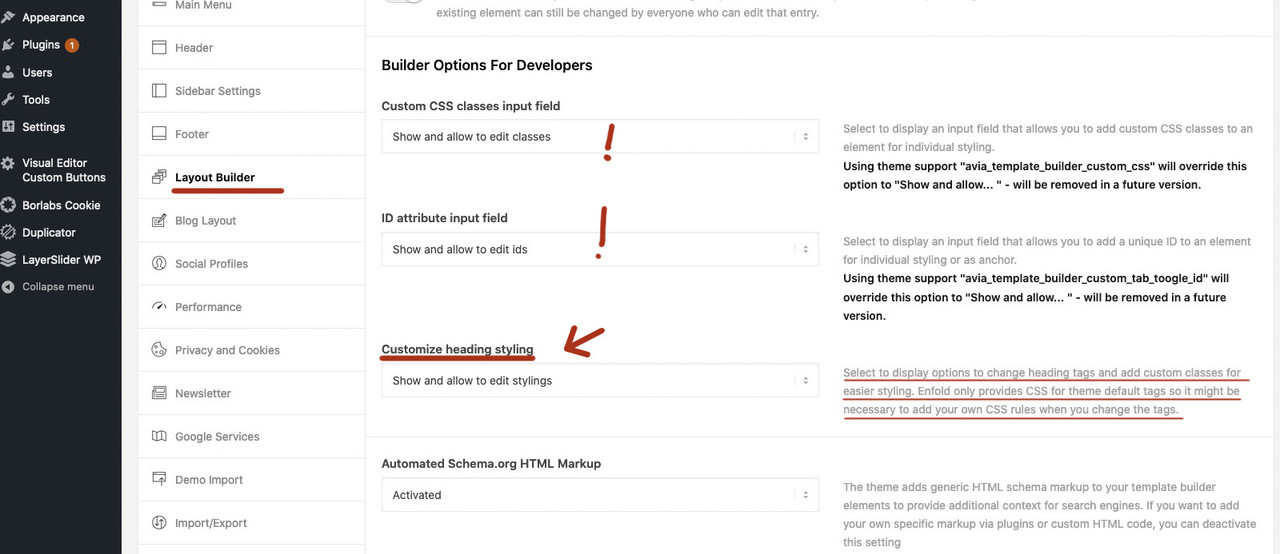Click the Appearance paintbrush icon
The height and width of the screenshot is (554, 1280).
click(9, 17)
